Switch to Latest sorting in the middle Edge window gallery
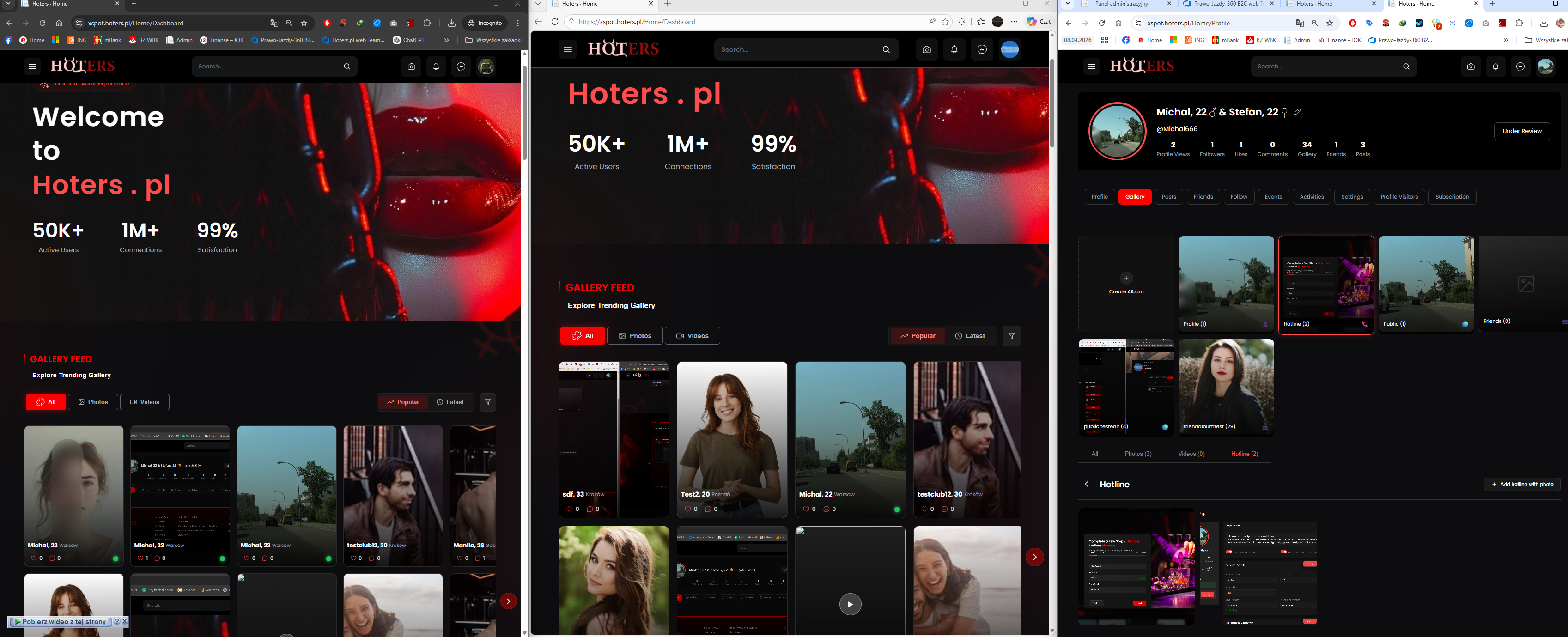This screenshot has height=637, width=1568. pos(970,336)
